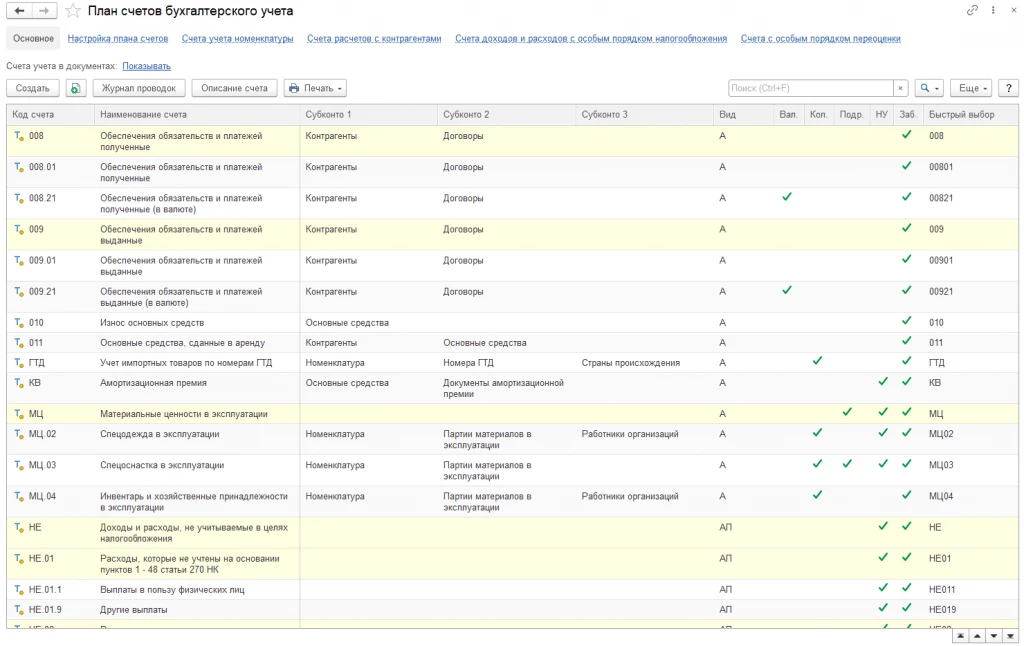The image size is (1024, 646).
Task: Click the Создать button
Action: click(33, 88)
